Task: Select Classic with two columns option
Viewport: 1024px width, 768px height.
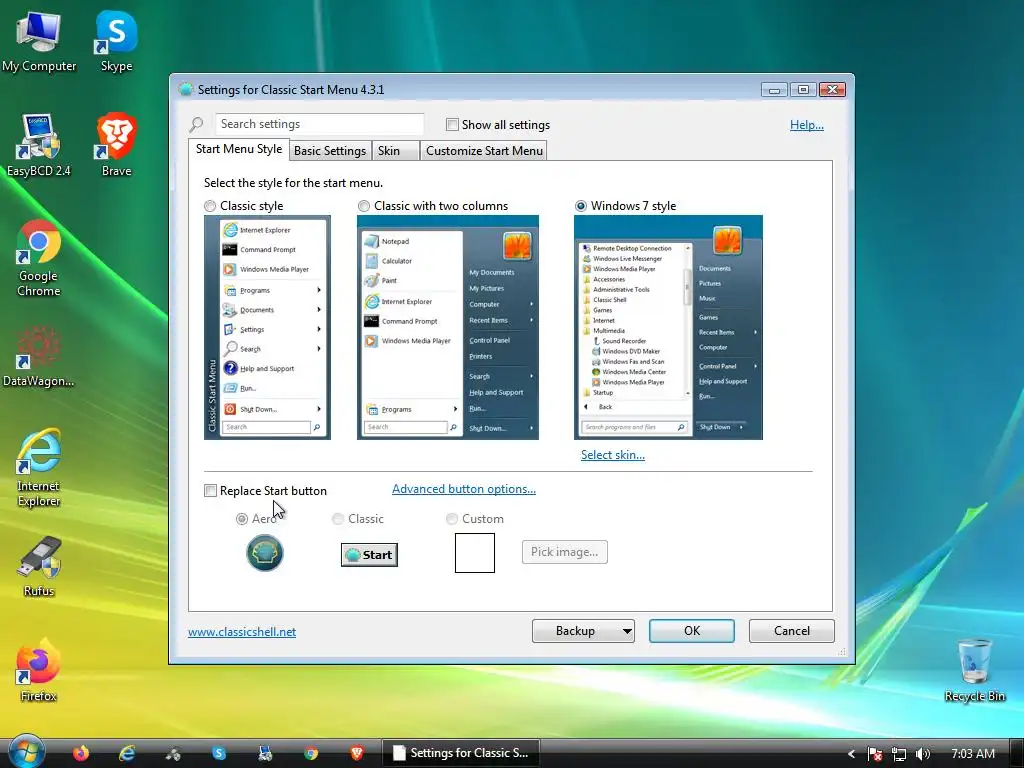Action: [364, 206]
